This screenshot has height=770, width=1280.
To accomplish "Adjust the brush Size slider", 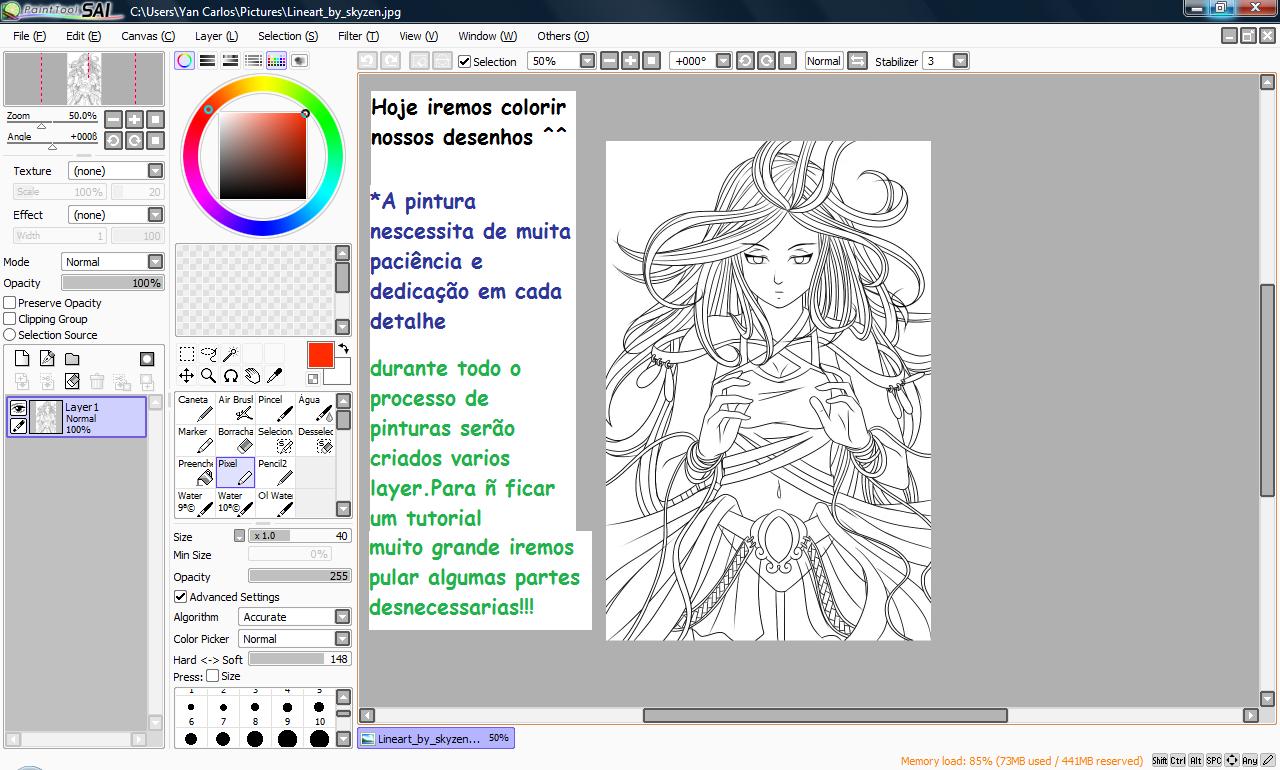I will pos(300,536).
